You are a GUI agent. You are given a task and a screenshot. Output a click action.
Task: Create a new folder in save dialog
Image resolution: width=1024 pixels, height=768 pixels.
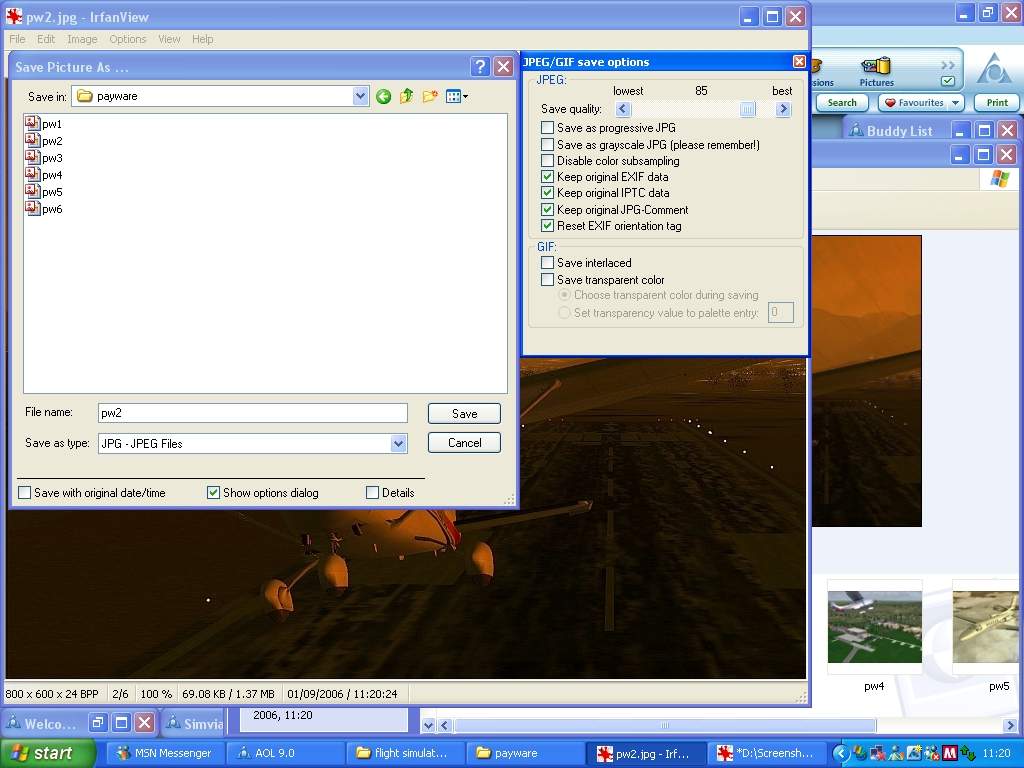(x=430, y=97)
